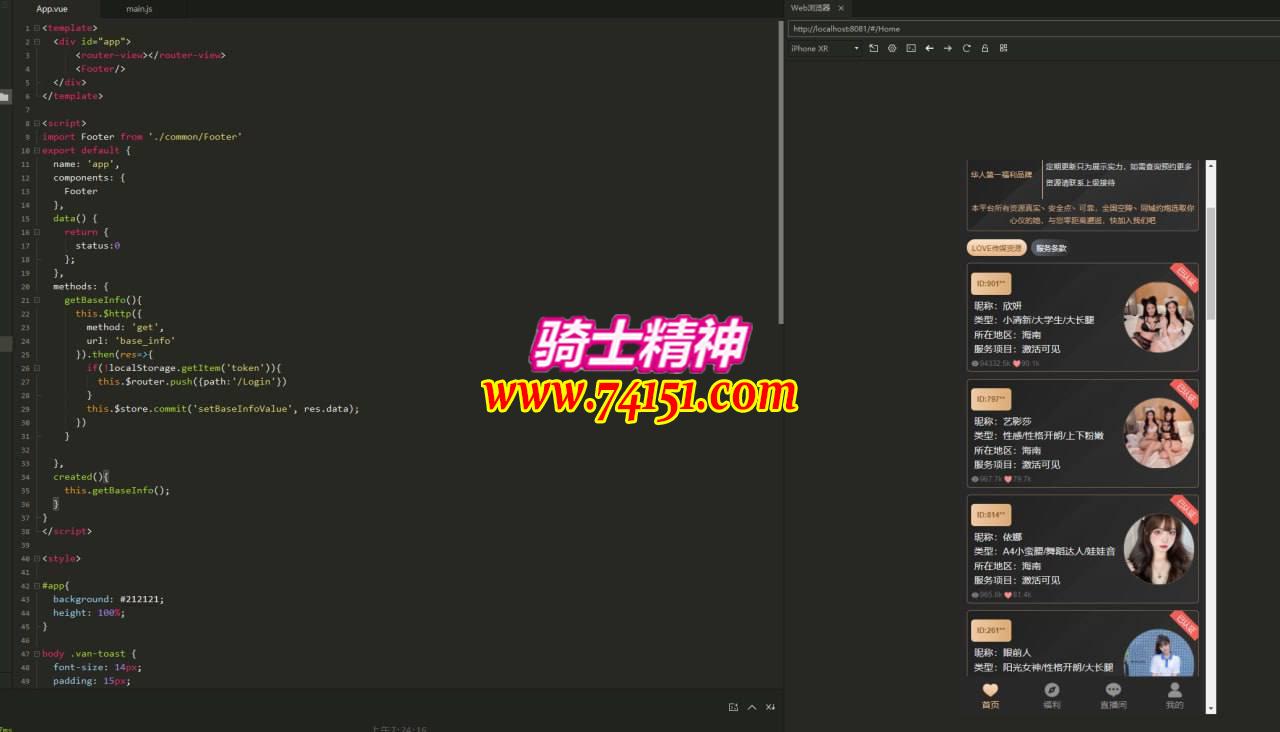
Task: Open the iPhone XR device dropdown
Action: coord(825,48)
